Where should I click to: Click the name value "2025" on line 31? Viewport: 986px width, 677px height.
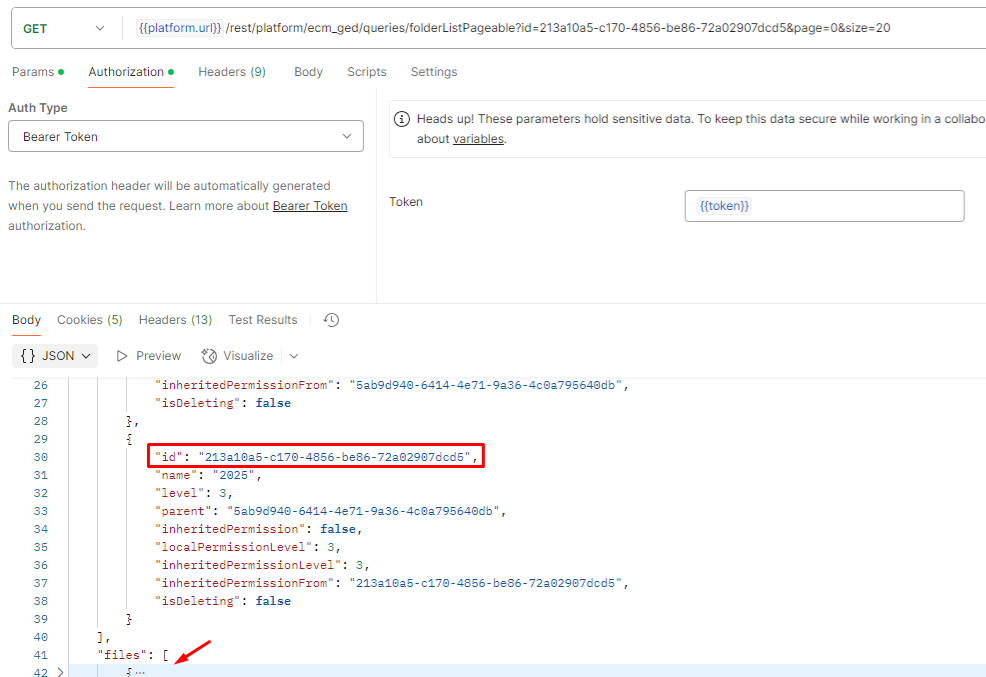[233, 475]
